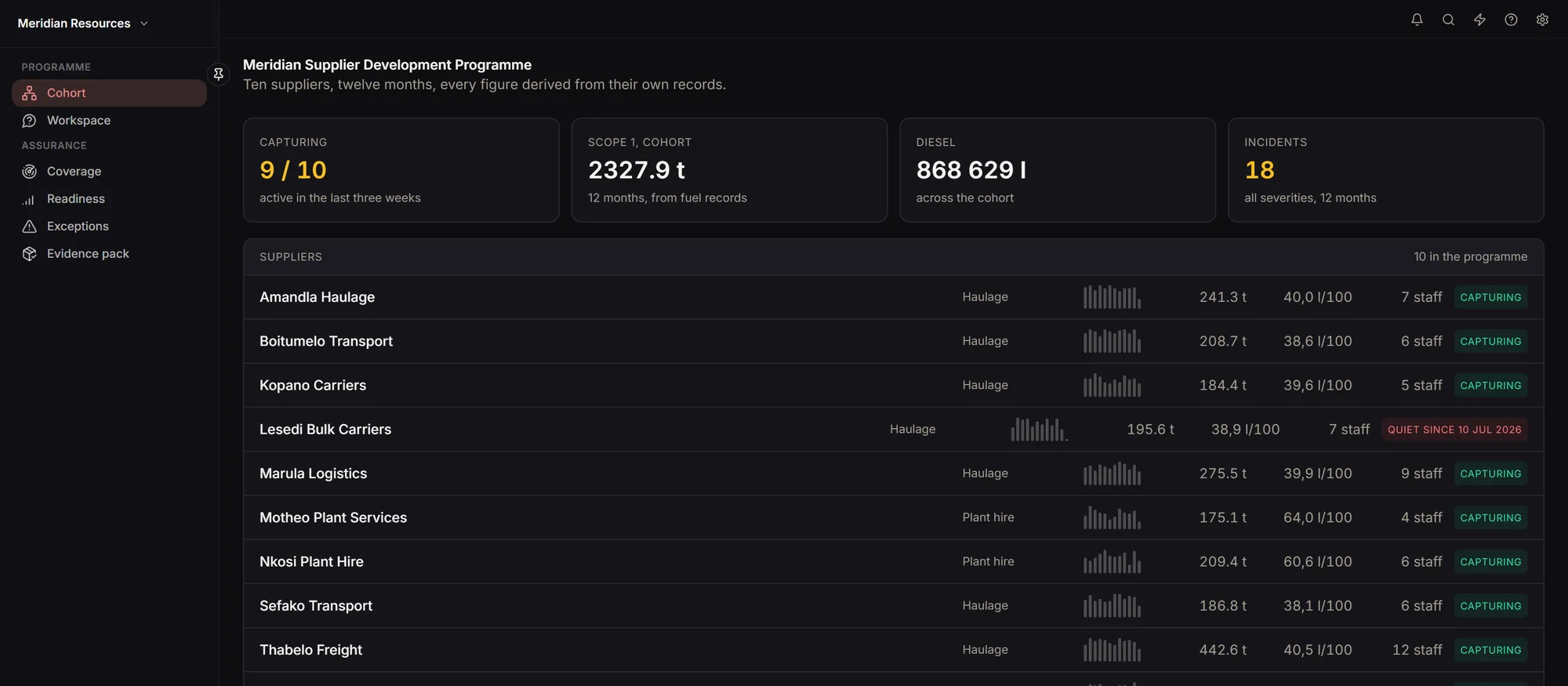Open the Readiness section

click(x=109, y=199)
